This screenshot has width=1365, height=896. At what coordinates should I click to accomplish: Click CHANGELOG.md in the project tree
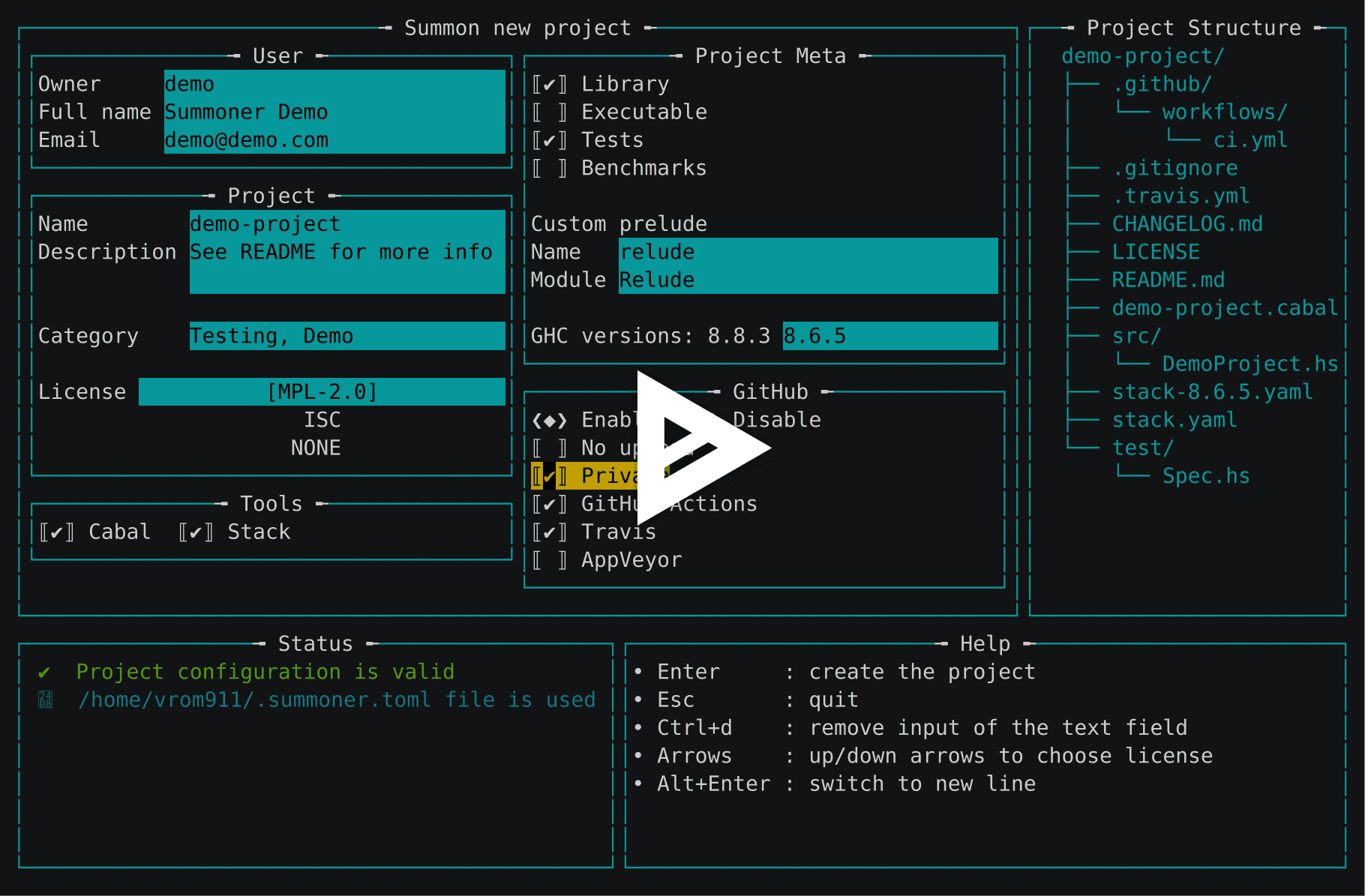(x=1187, y=224)
